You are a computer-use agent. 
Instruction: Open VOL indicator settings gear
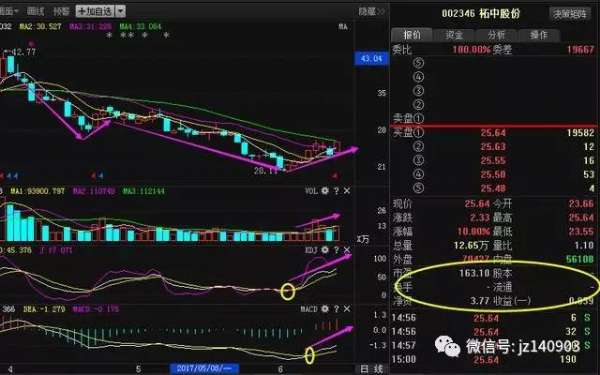tap(325, 191)
